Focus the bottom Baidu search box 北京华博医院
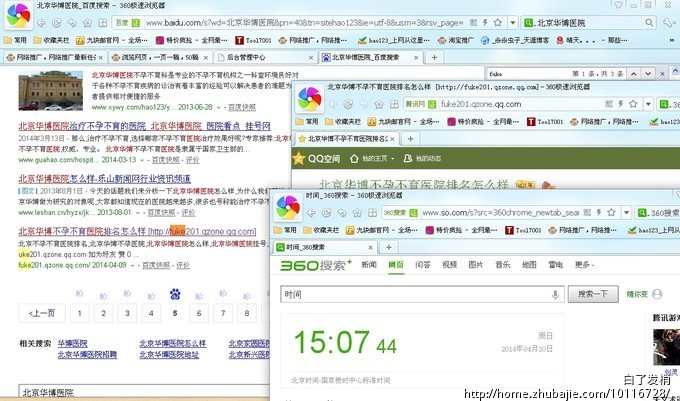This screenshot has width=680, height=401. [x=144, y=393]
